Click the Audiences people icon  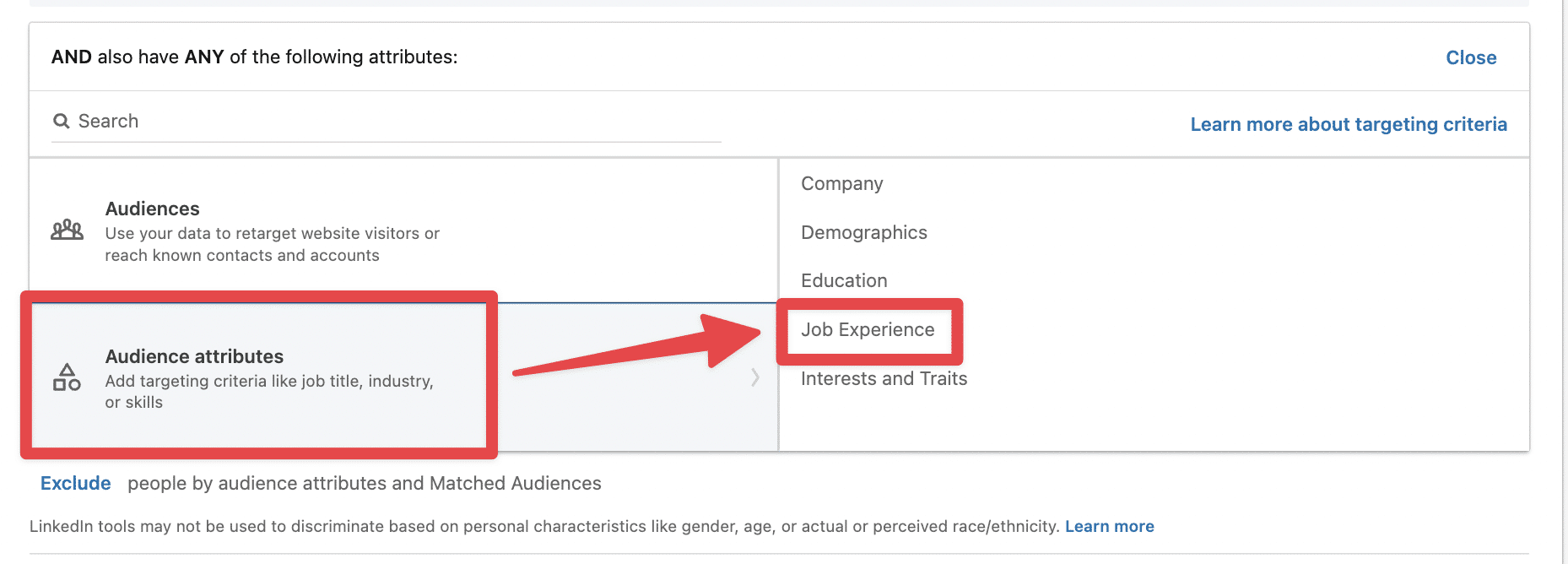[67, 230]
